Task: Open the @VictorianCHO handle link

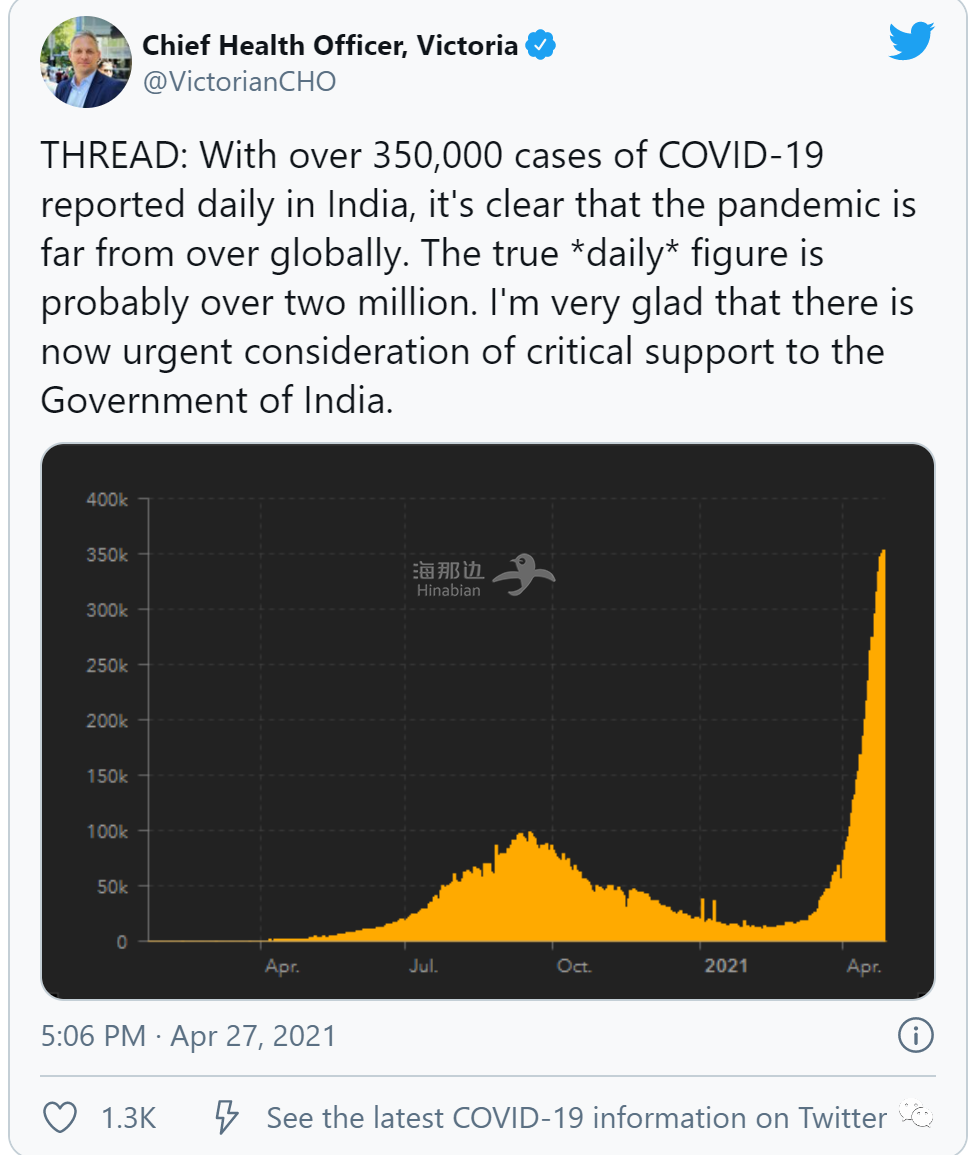Action: coord(240,82)
